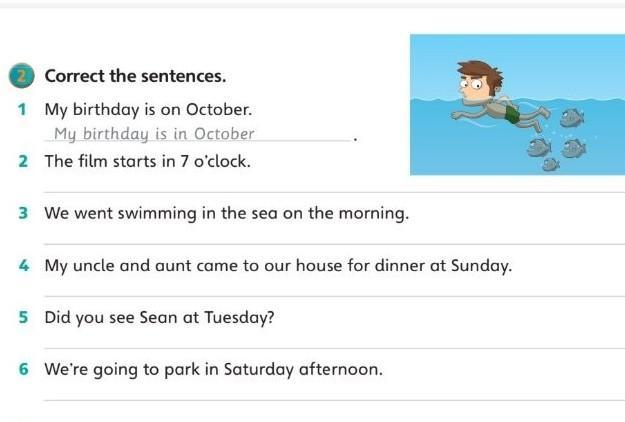The image size is (625, 422).
Task: Click the sentence about swimming in the sea
Action: pos(226,213)
